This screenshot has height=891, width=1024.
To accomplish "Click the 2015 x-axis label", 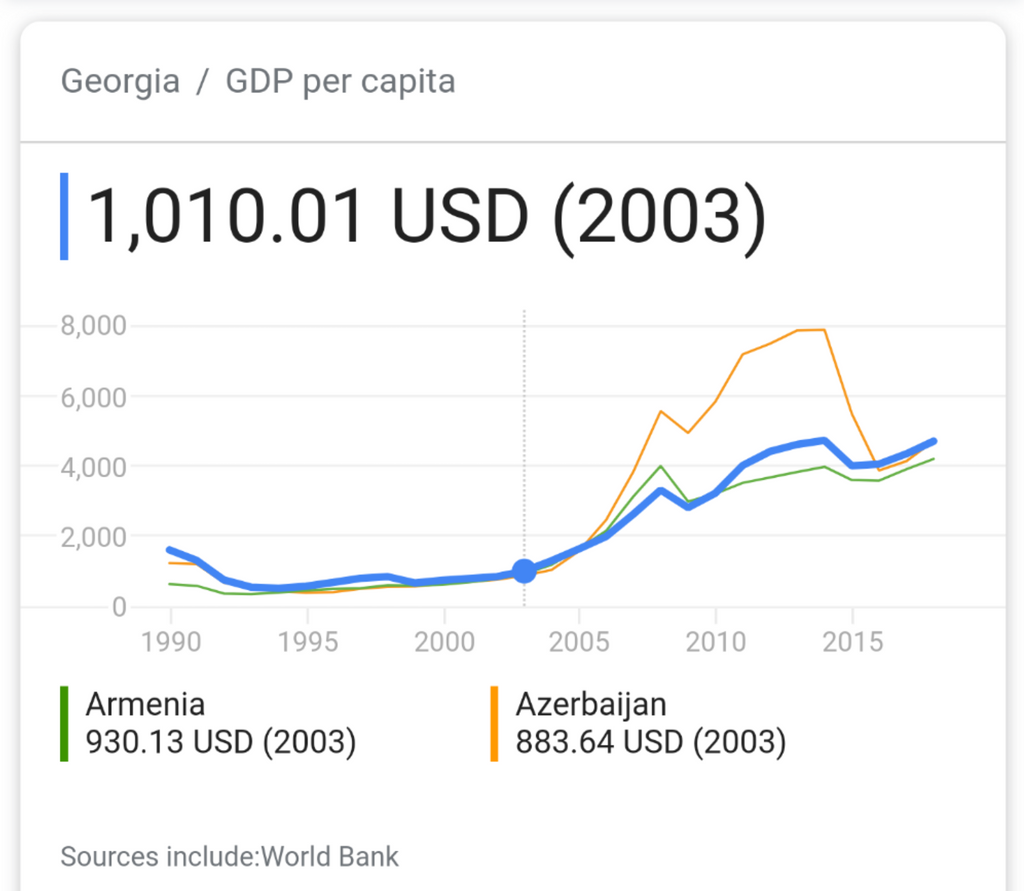I will (x=852, y=642).
